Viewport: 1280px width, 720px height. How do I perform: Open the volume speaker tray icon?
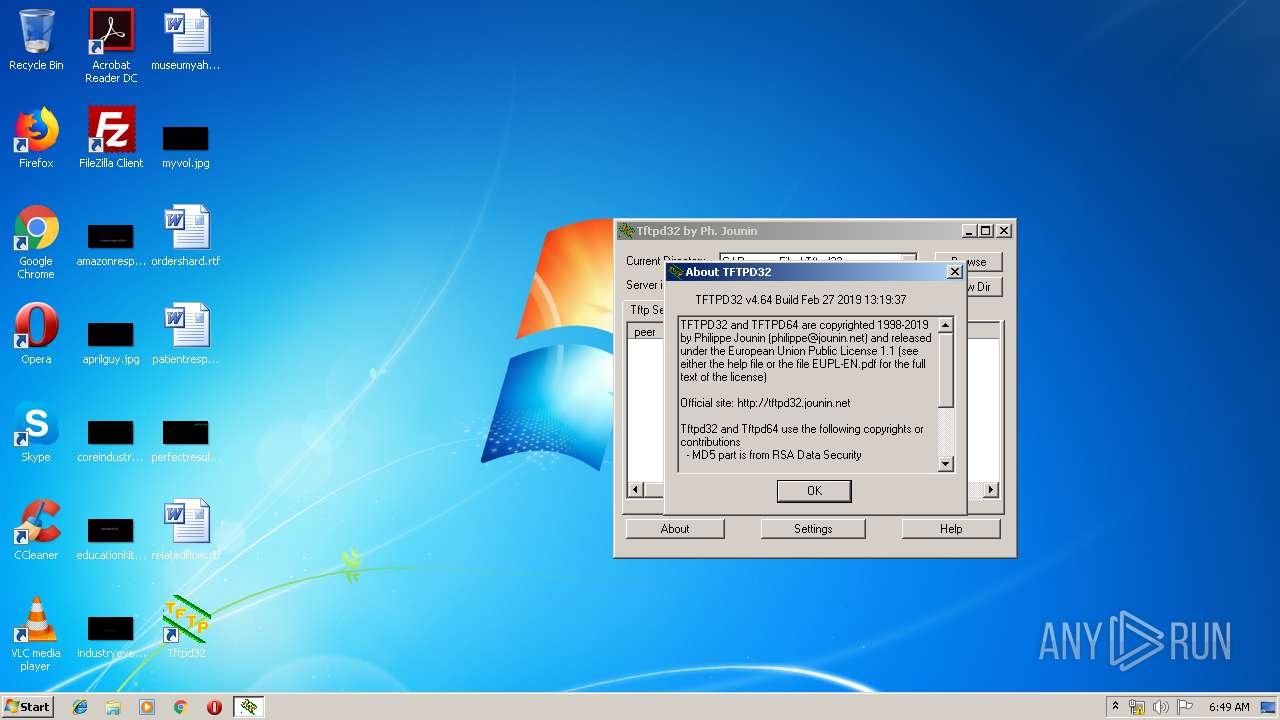click(x=1161, y=707)
